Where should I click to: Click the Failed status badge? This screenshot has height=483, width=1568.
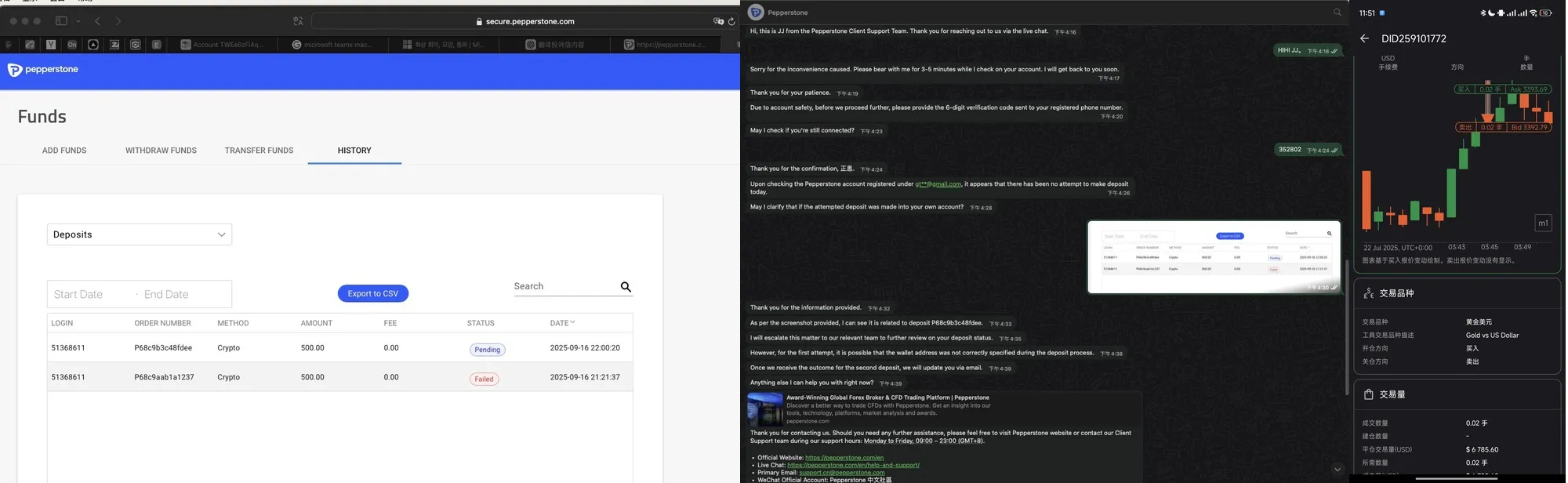pyautogui.click(x=485, y=379)
